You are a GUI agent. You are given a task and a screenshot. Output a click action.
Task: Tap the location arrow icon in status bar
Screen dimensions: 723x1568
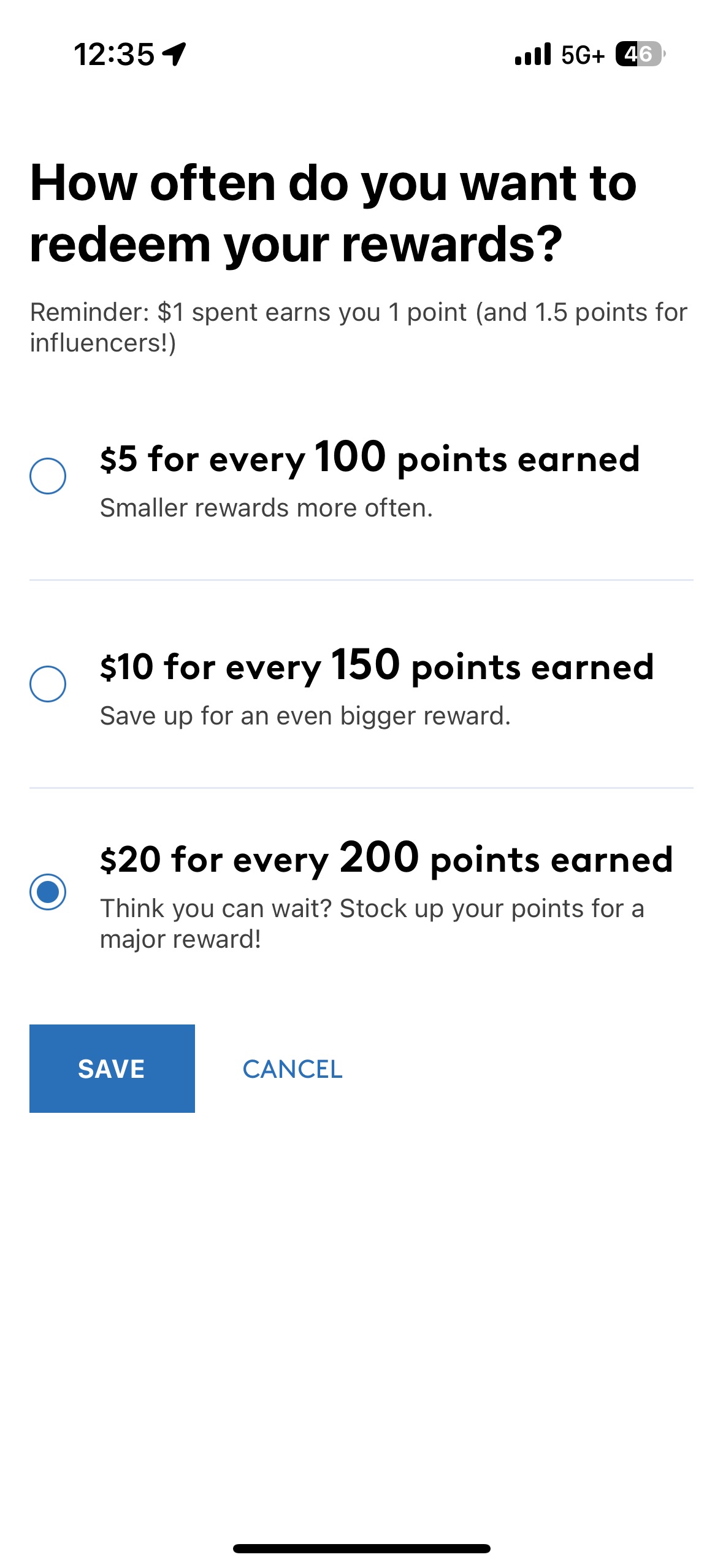[174, 54]
